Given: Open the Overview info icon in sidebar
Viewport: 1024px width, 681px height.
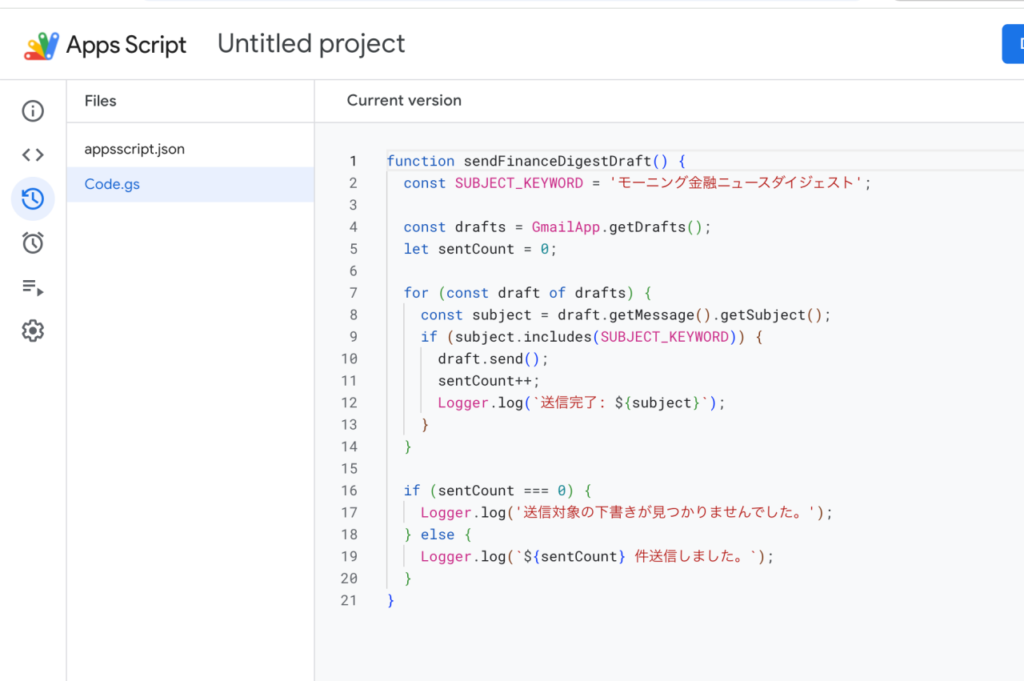Looking at the screenshot, I should (x=33, y=111).
